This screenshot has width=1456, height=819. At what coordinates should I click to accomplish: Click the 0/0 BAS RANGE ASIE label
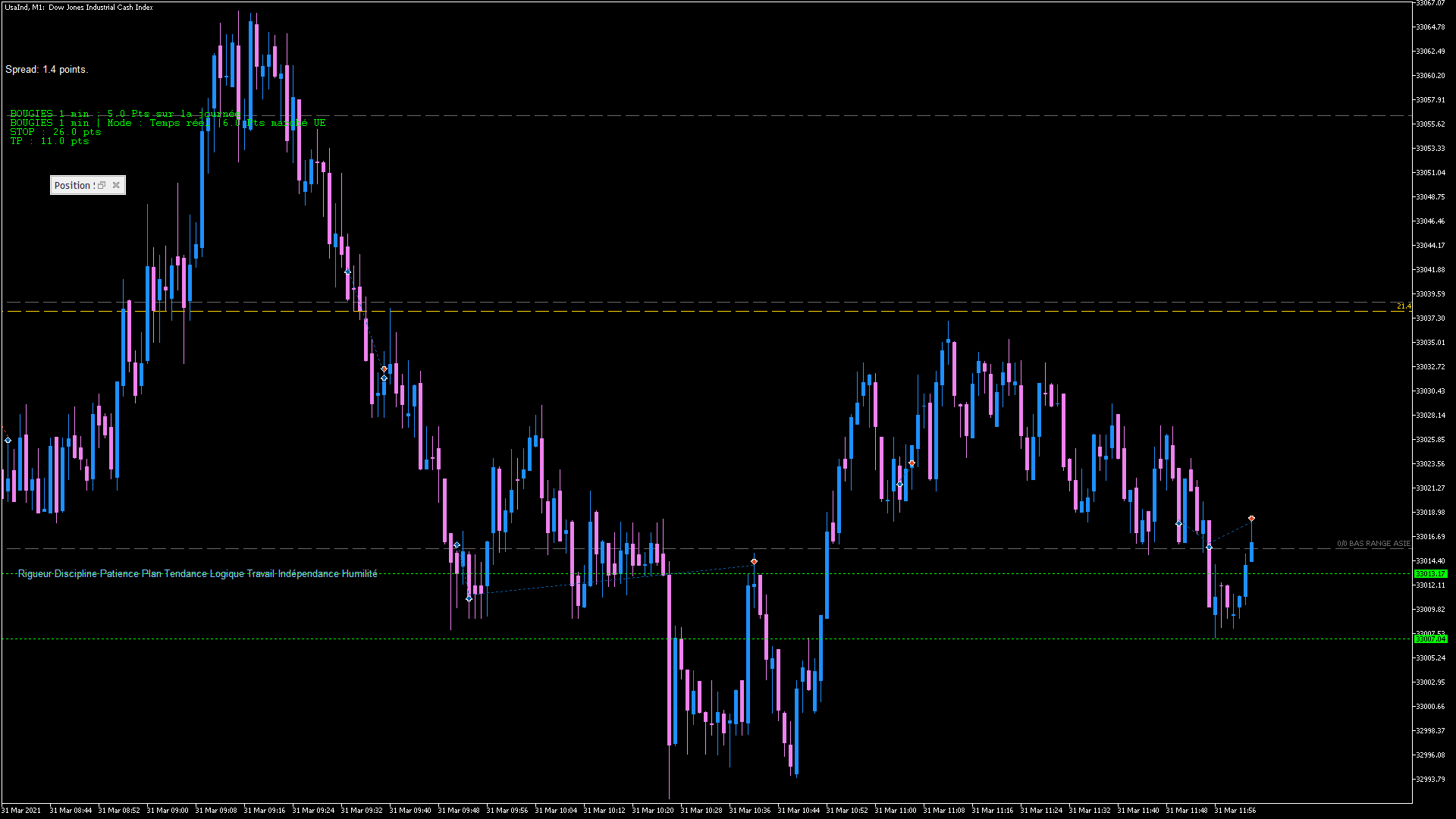click(x=1373, y=544)
